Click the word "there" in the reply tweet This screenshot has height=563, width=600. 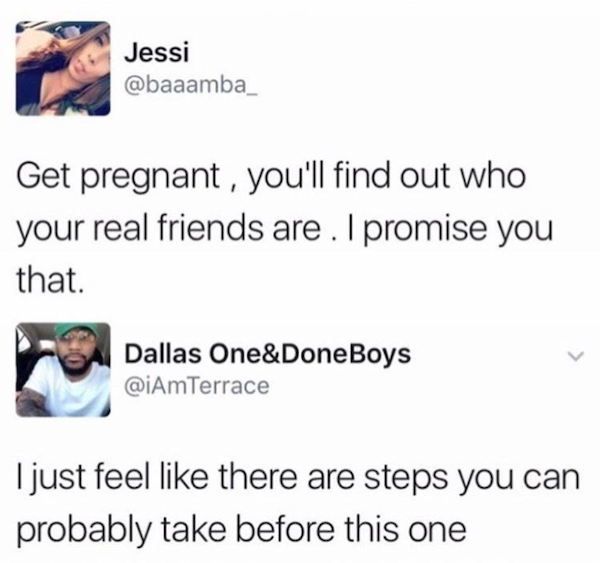pos(258,478)
